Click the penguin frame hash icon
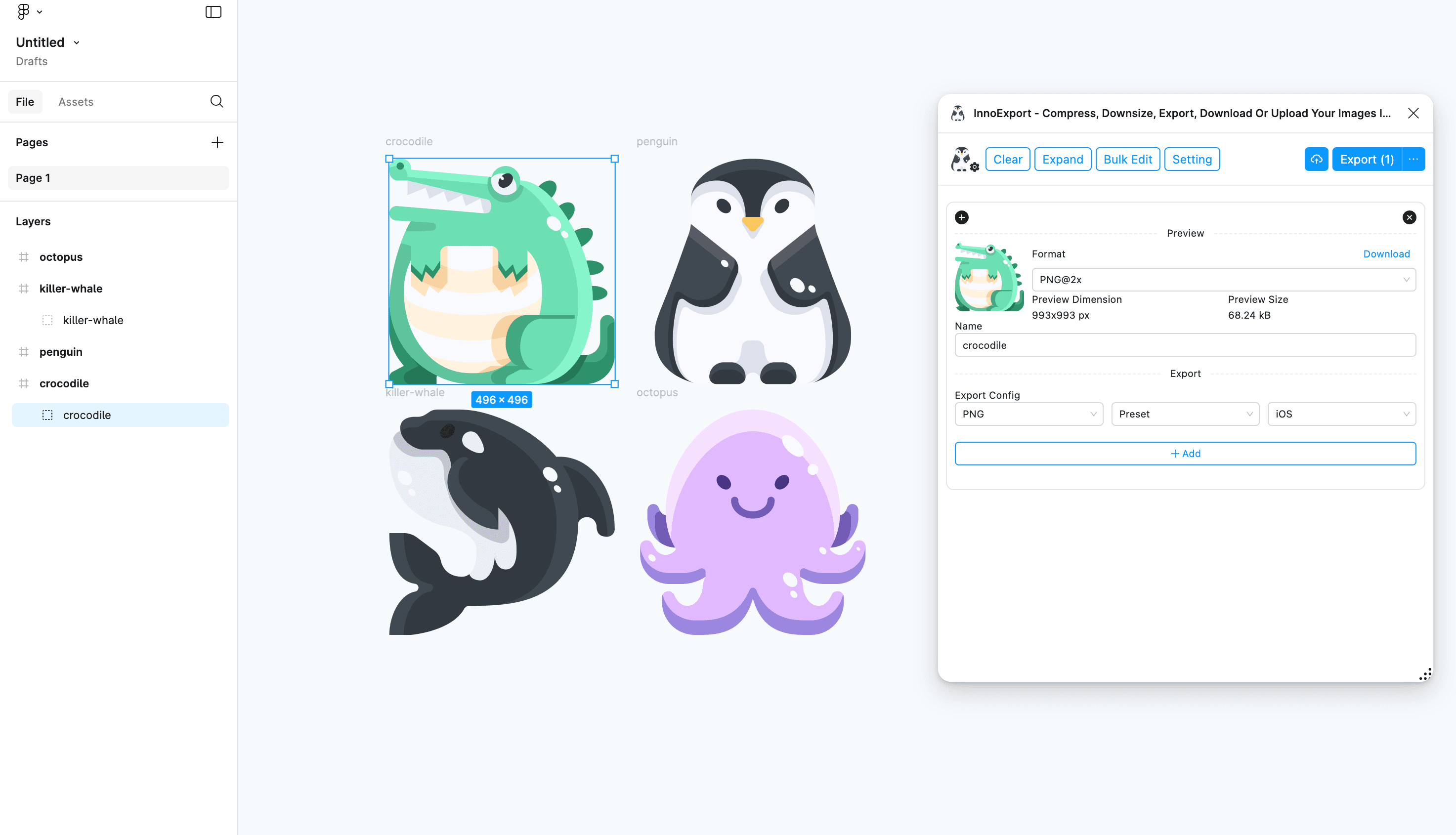The height and width of the screenshot is (835, 1456). coord(24,352)
